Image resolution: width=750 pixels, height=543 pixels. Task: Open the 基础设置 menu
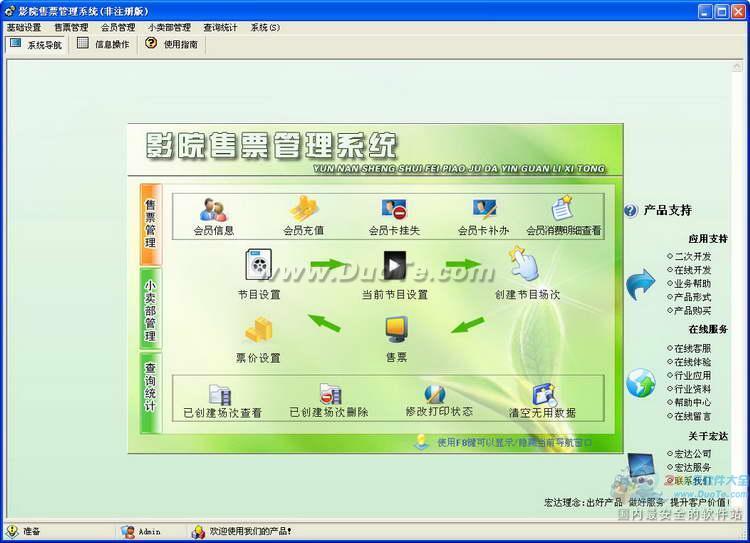click(x=24, y=28)
